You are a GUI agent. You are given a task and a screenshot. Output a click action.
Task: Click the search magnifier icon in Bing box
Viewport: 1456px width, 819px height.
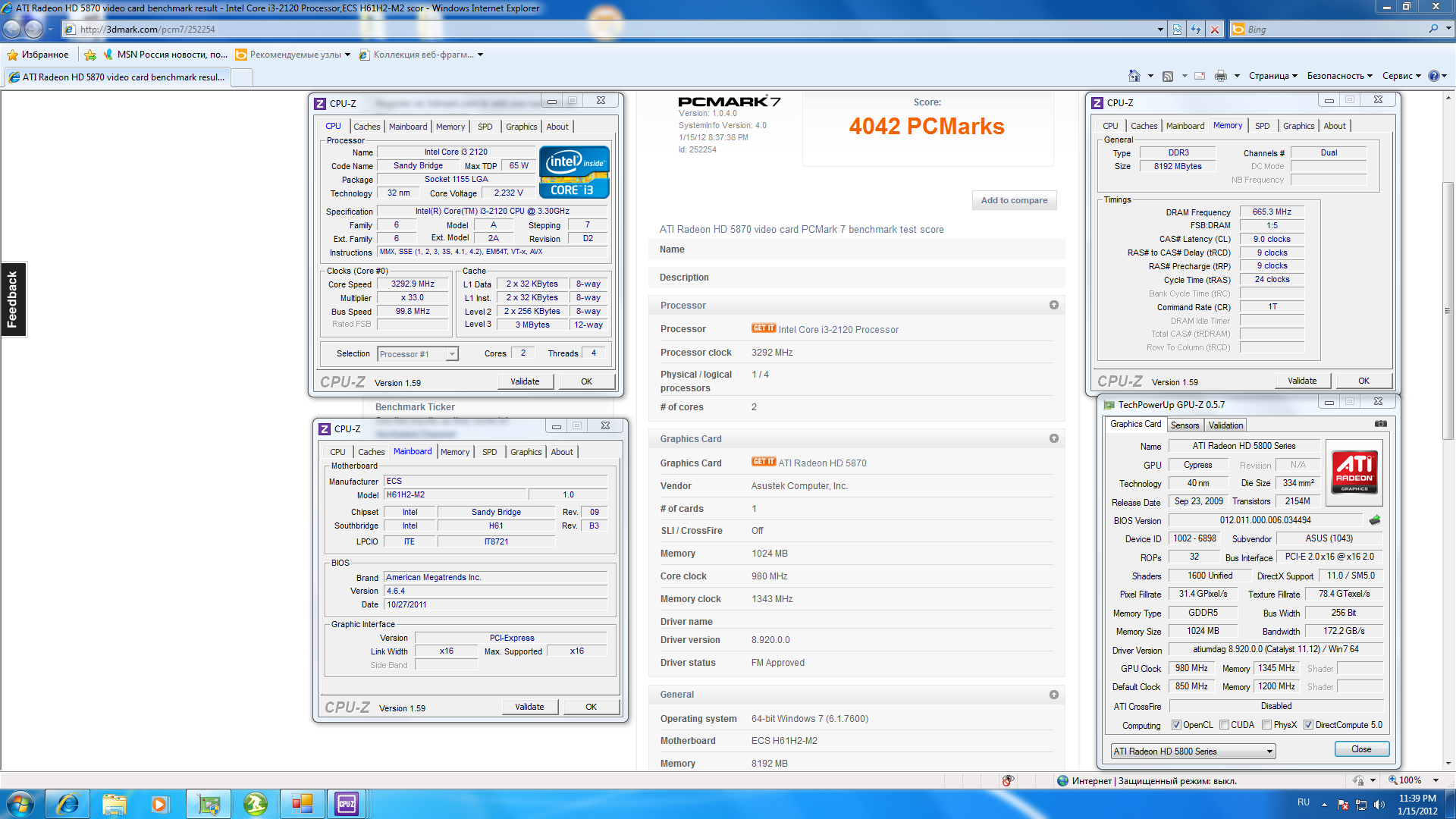coord(1433,29)
